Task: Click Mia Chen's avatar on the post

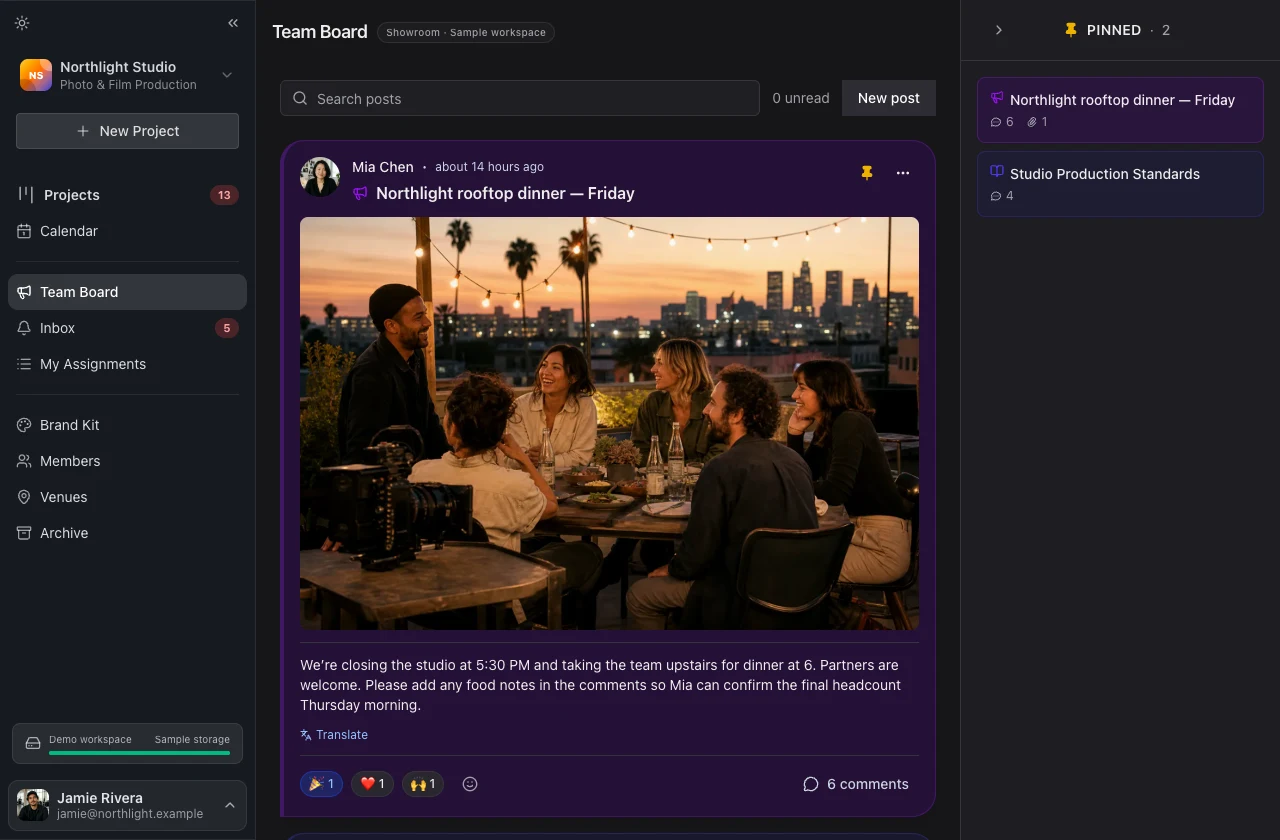Action: tap(320, 177)
